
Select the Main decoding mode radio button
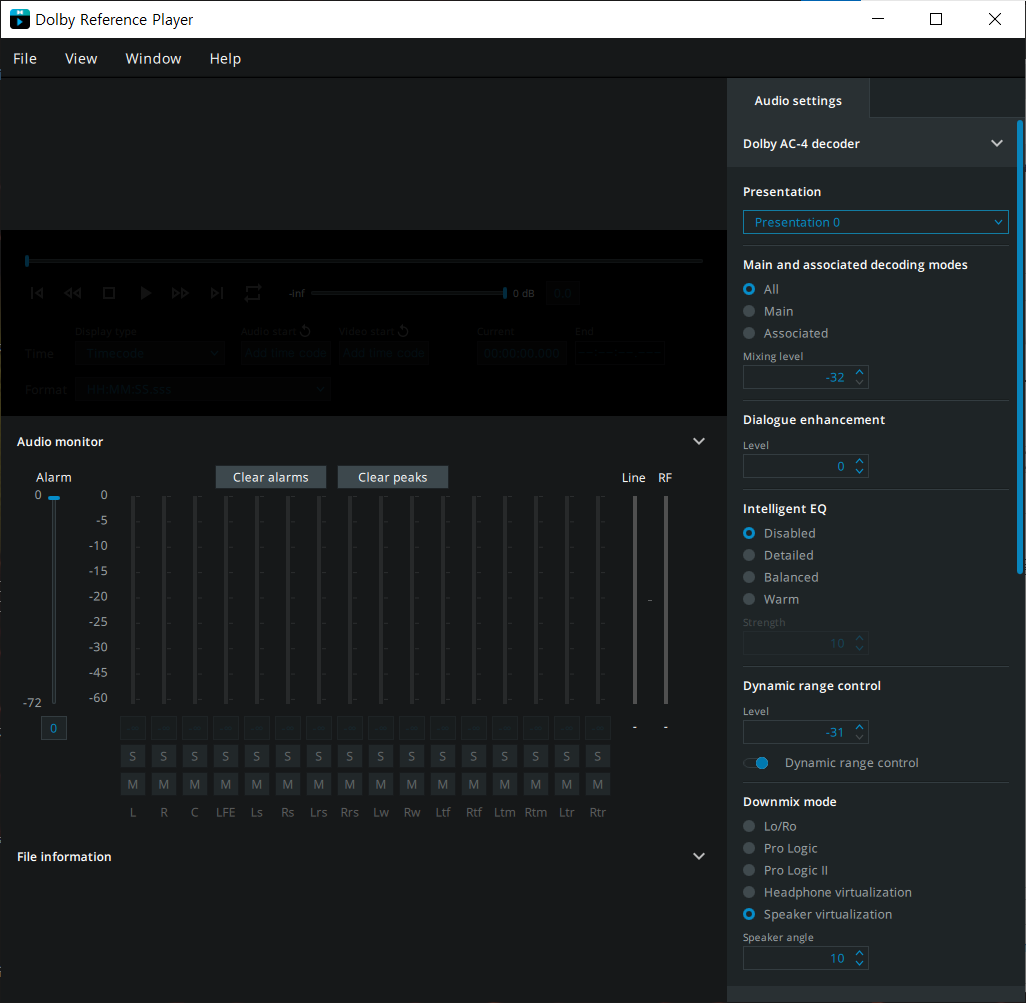749,311
